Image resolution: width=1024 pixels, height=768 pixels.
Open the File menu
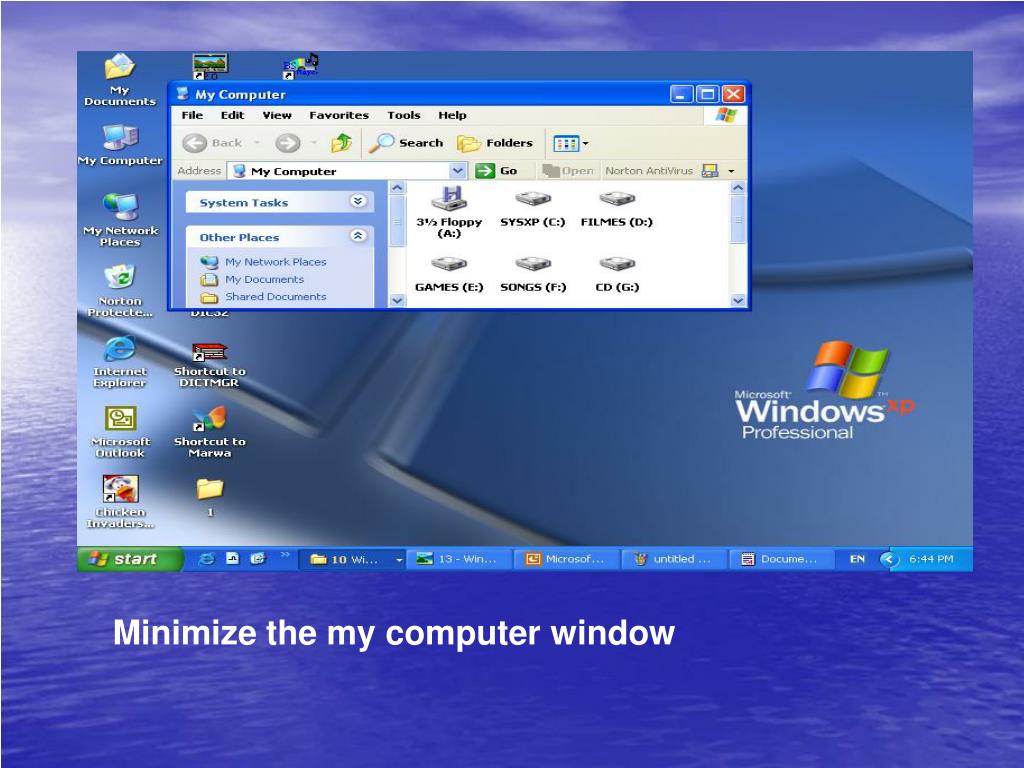192,115
